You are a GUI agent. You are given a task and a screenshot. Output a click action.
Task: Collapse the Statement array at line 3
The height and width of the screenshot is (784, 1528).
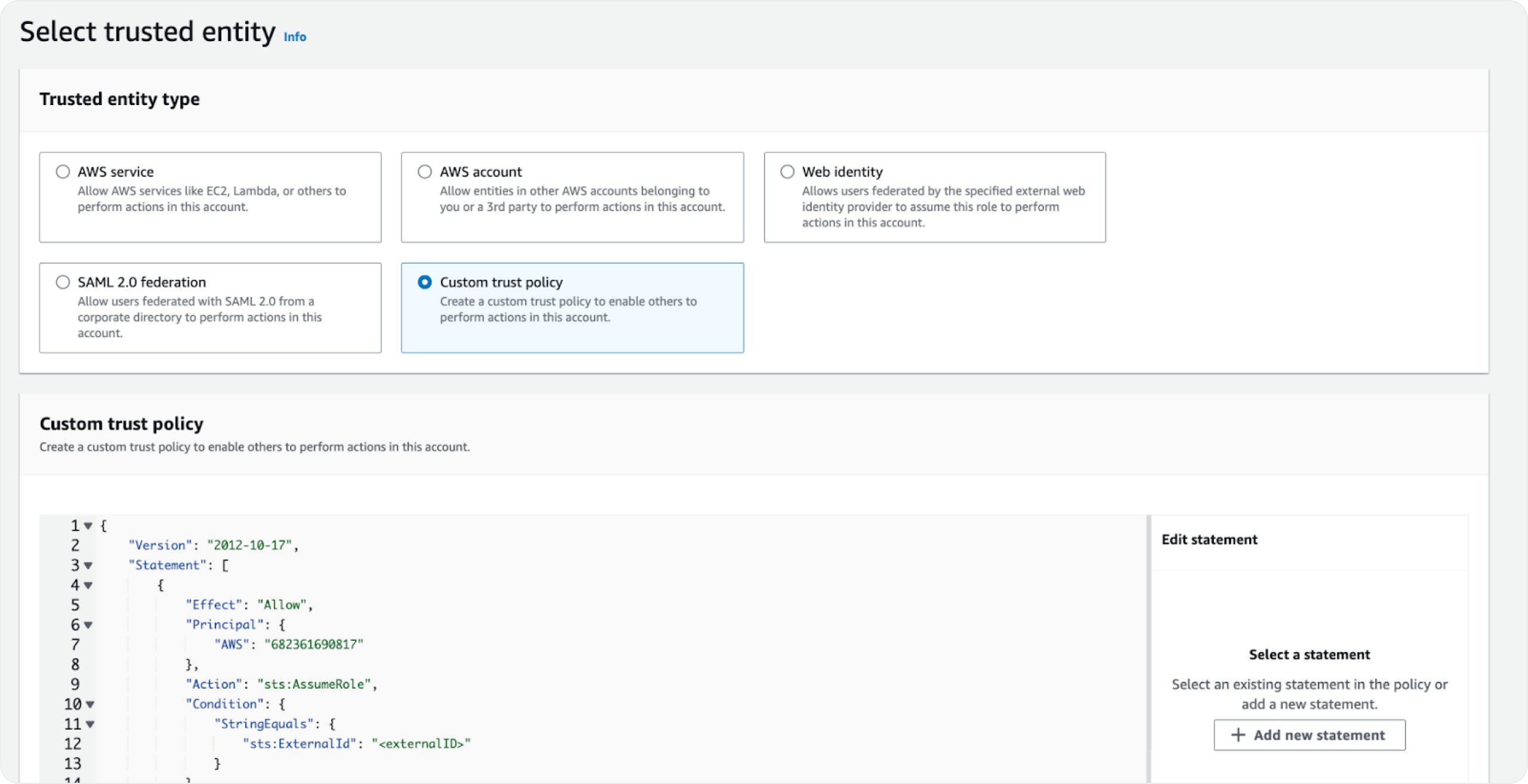point(88,566)
